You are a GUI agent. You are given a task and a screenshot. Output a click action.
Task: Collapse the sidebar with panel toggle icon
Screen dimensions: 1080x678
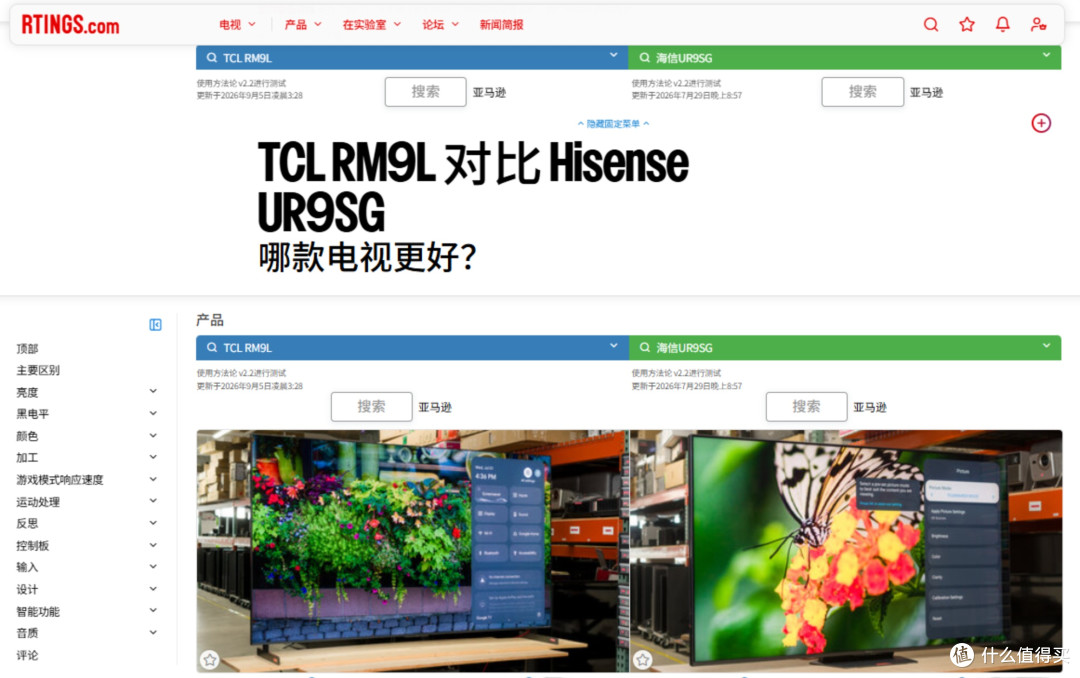click(156, 325)
